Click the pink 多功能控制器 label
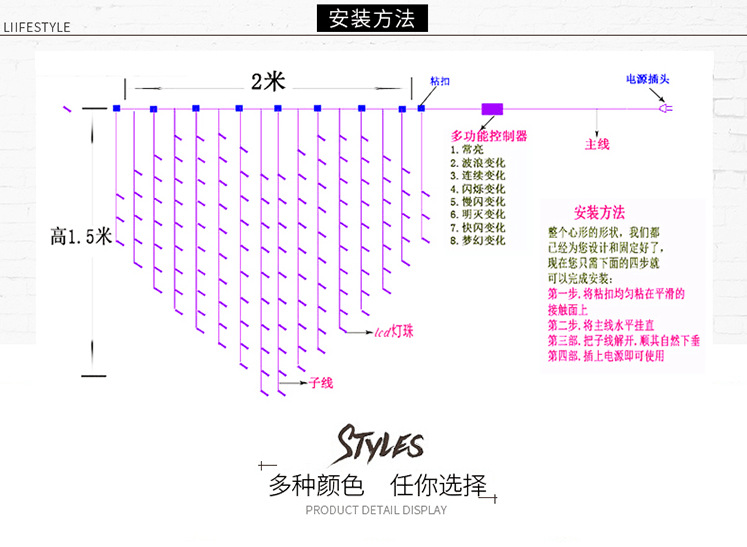 click(489, 136)
